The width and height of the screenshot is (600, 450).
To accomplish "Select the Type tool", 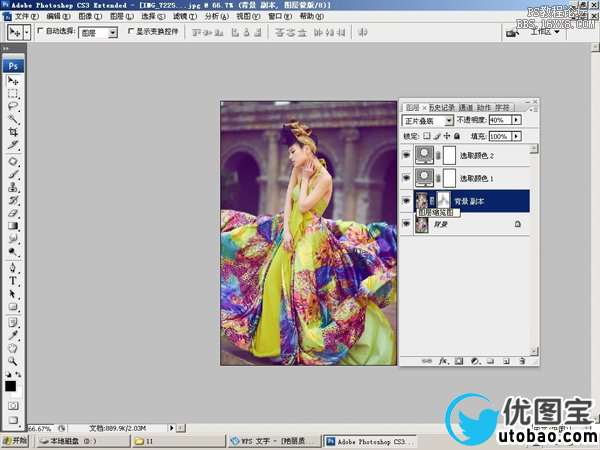I will click(x=13, y=281).
